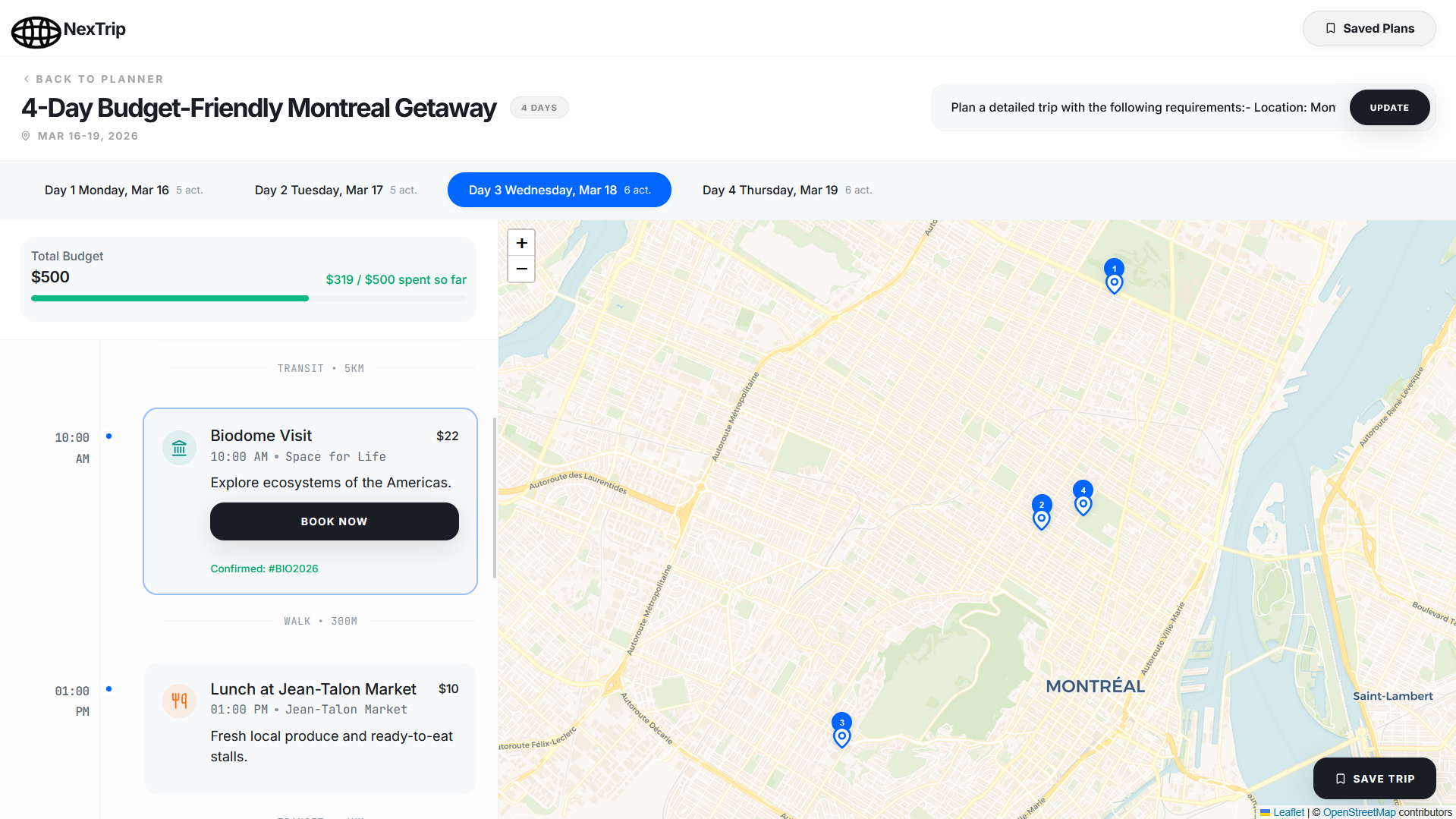Switch to Day 1 Monday tab

tap(124, 190)
